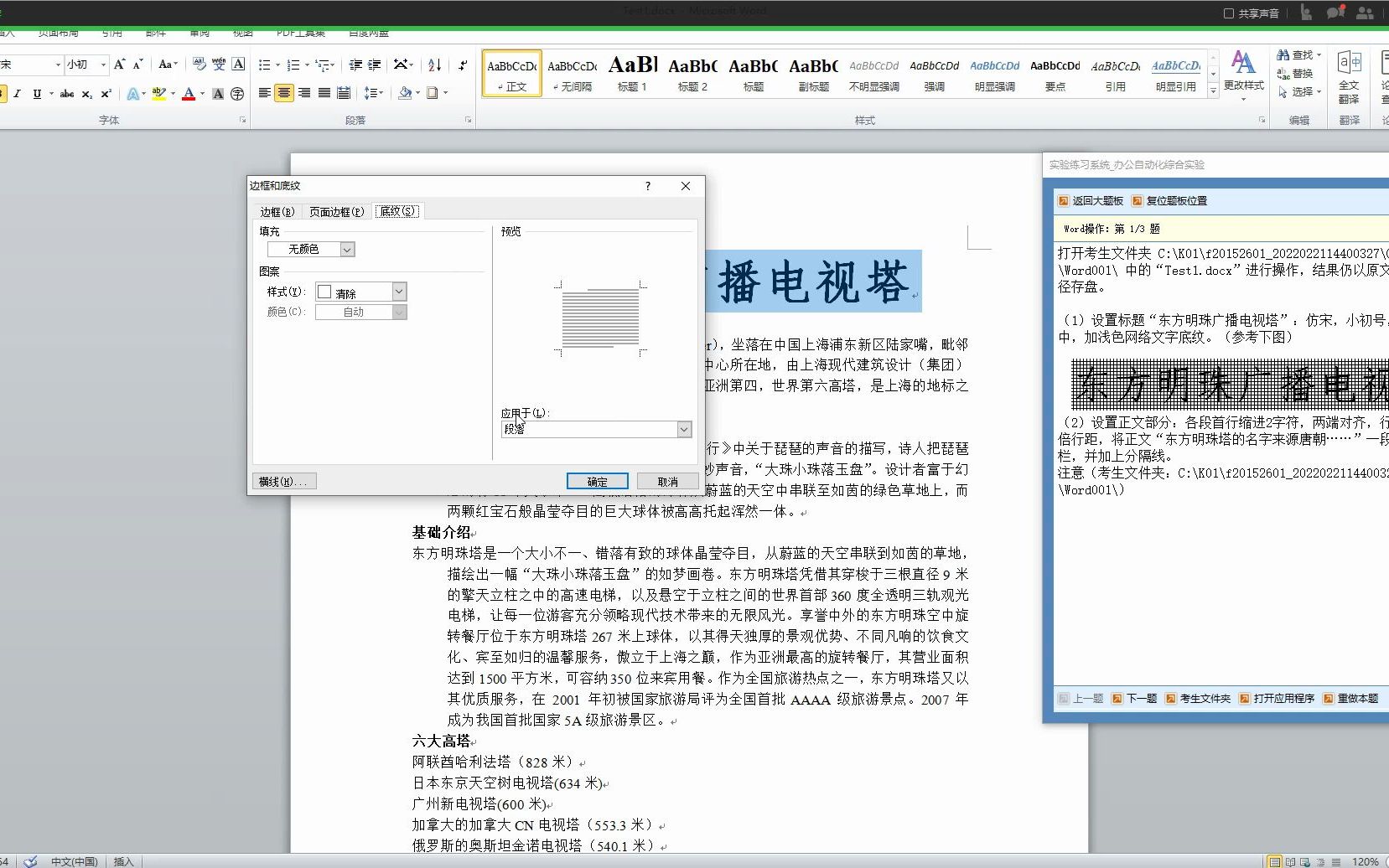Open the line spacing dropdown

coord(374,93)
